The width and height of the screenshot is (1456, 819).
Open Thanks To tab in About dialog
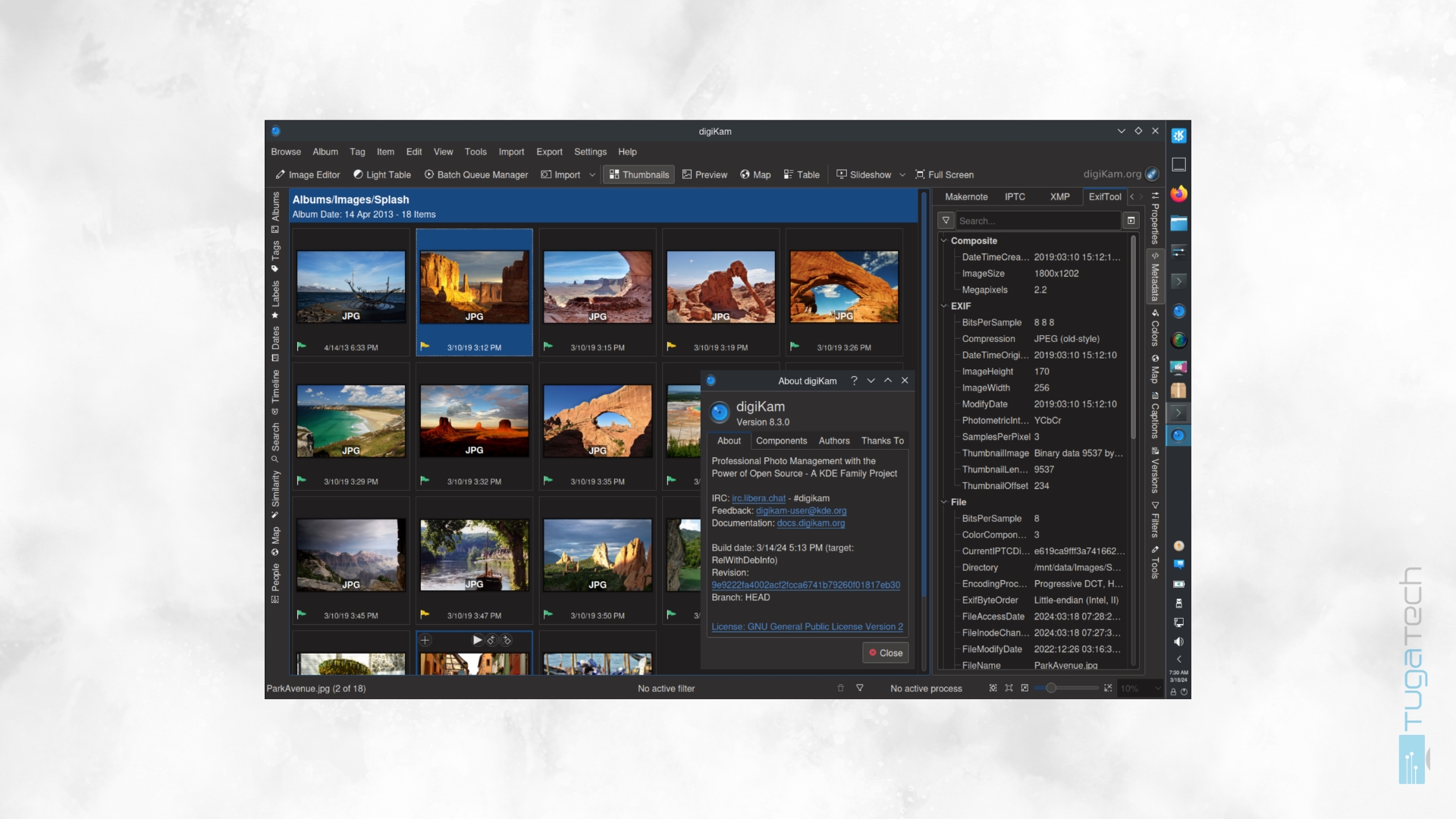click(882, 441)
